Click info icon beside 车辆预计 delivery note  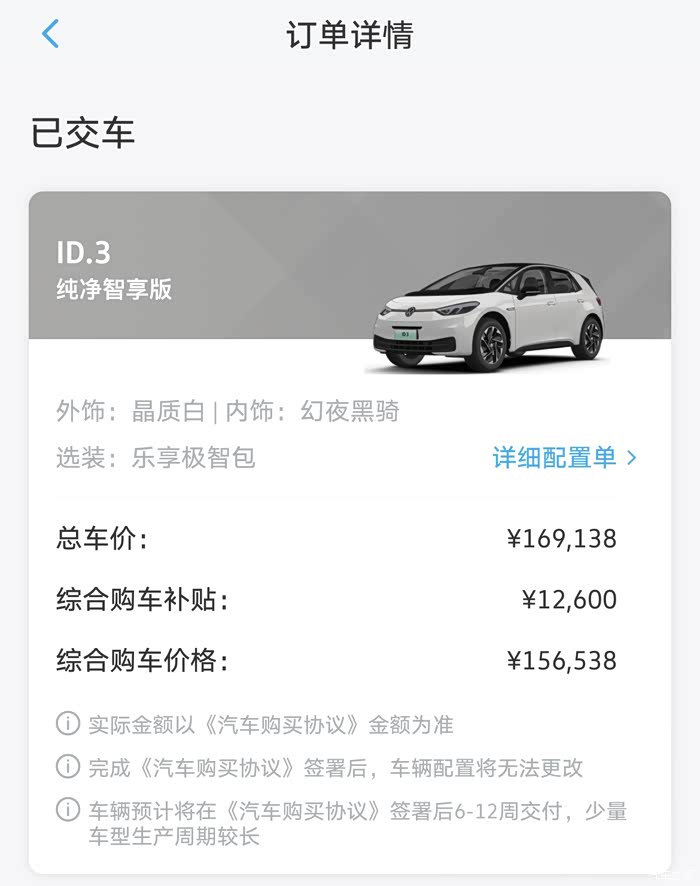(68, 810)
